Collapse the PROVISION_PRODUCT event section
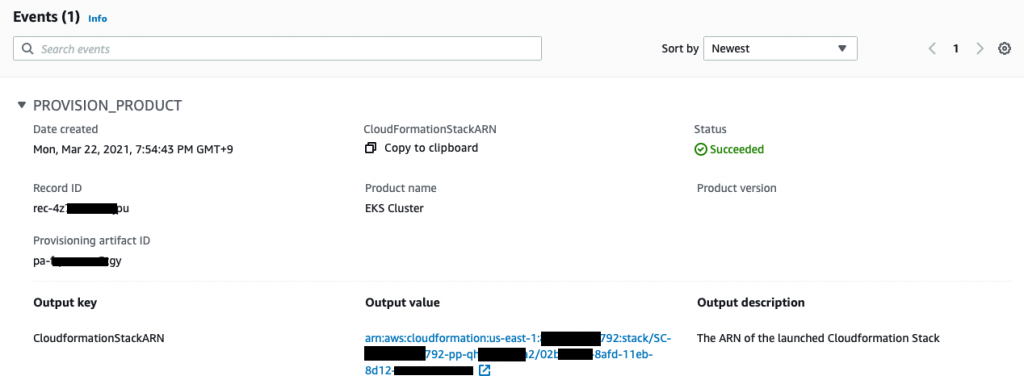 [22, 104]
